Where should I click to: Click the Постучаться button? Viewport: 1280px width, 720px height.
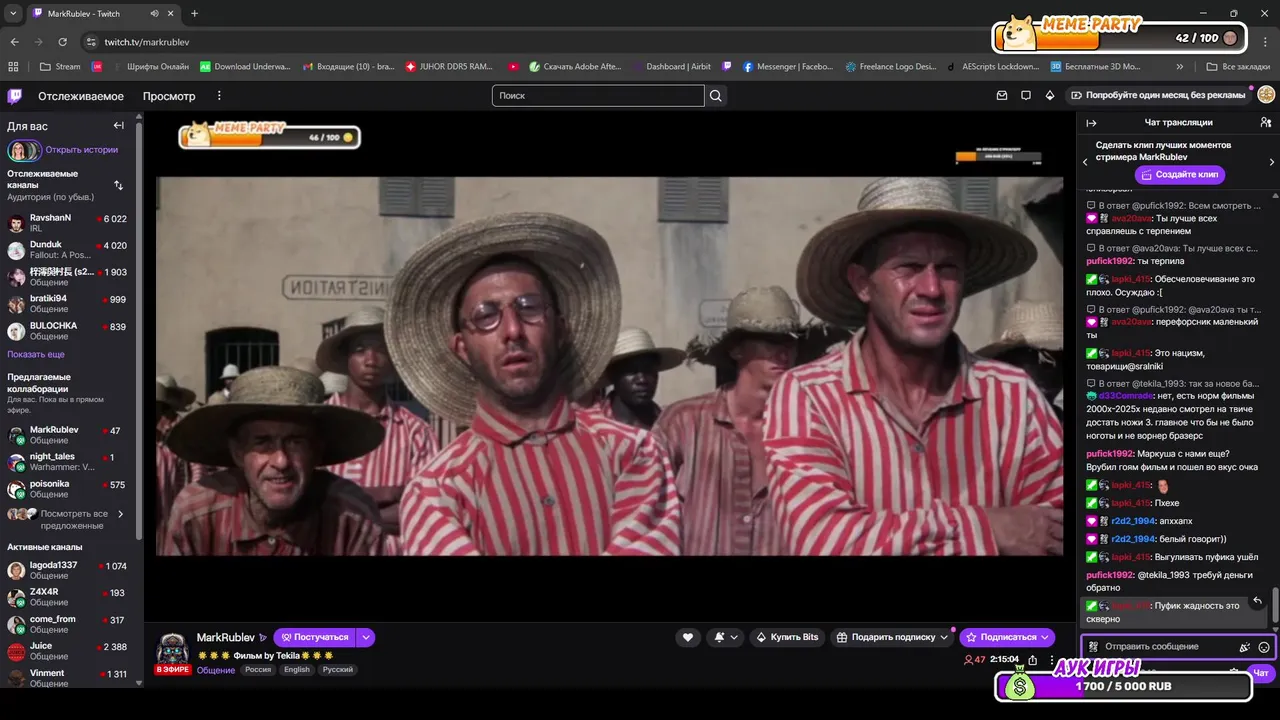pos(315,637)
